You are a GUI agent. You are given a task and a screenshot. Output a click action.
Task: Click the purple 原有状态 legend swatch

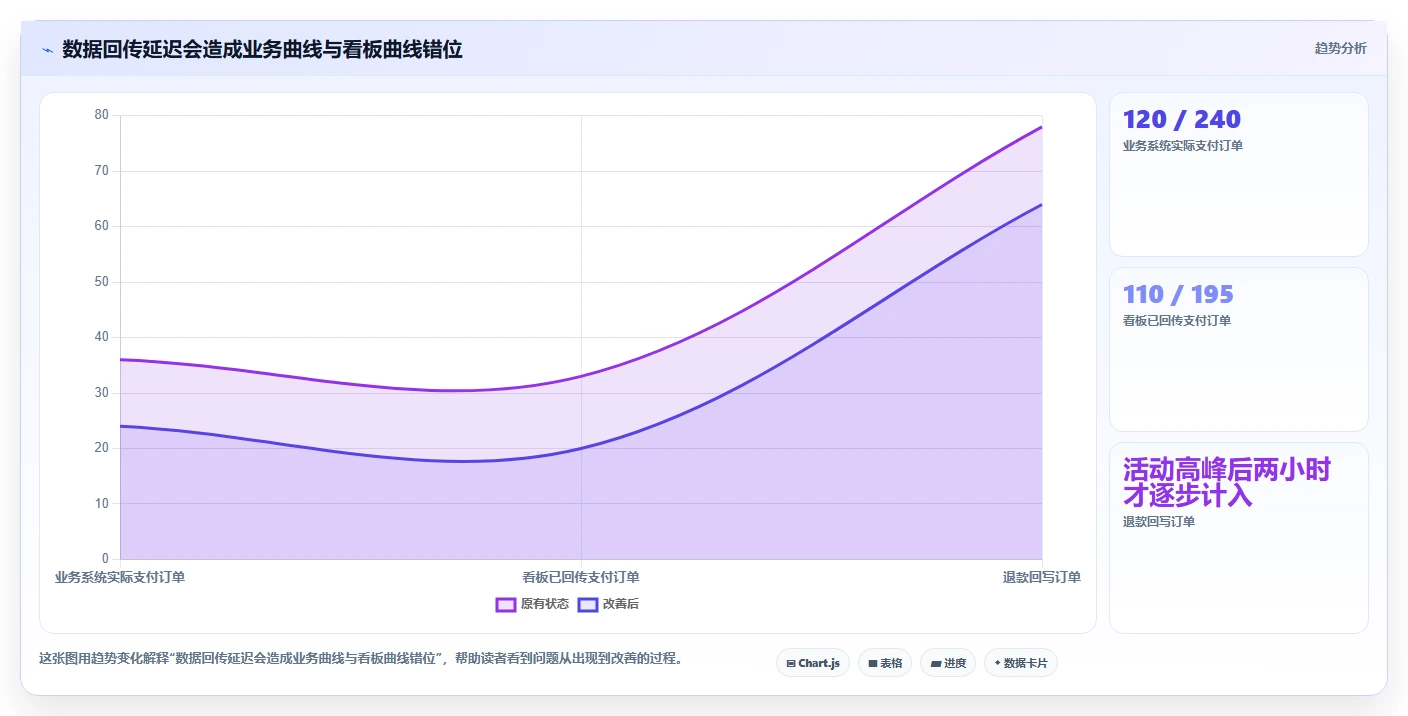(506, 604)
